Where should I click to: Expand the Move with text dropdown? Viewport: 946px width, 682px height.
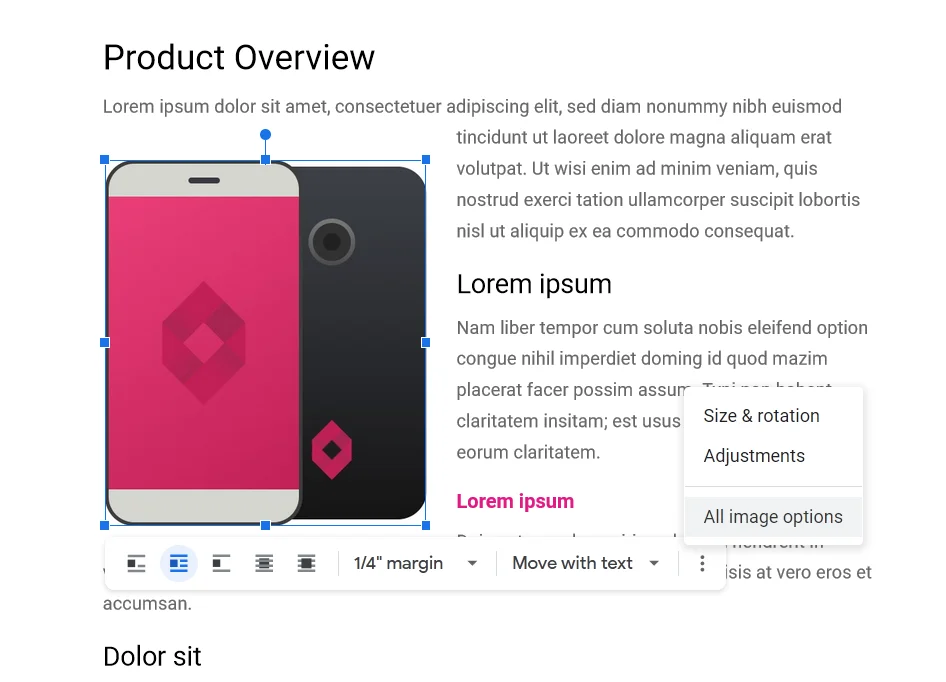[585, 564]
